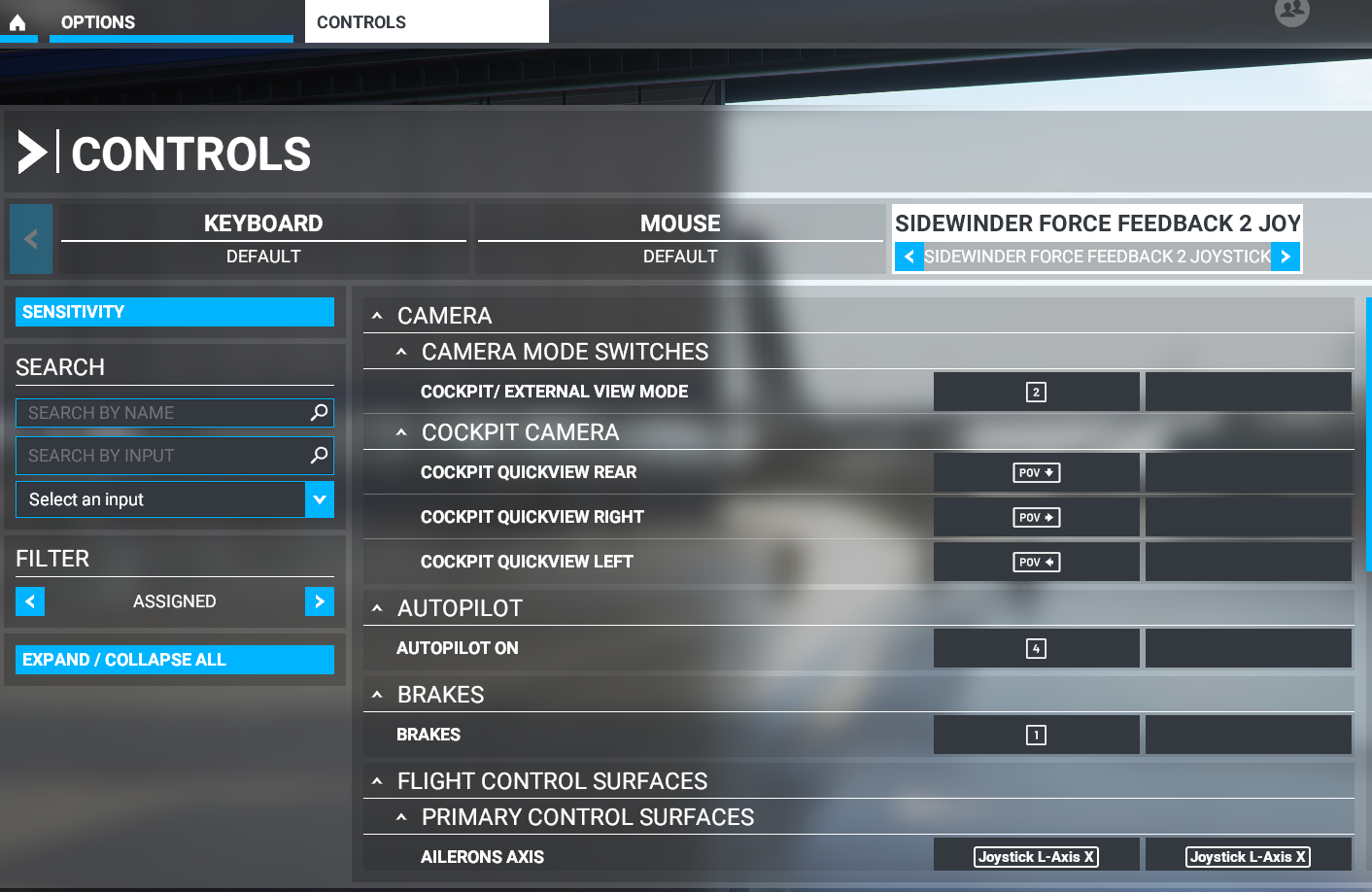This screenshot has width=1372, height=892.
Task: Click the ASSIGNED filter label
Action: (x=175, y=601)
